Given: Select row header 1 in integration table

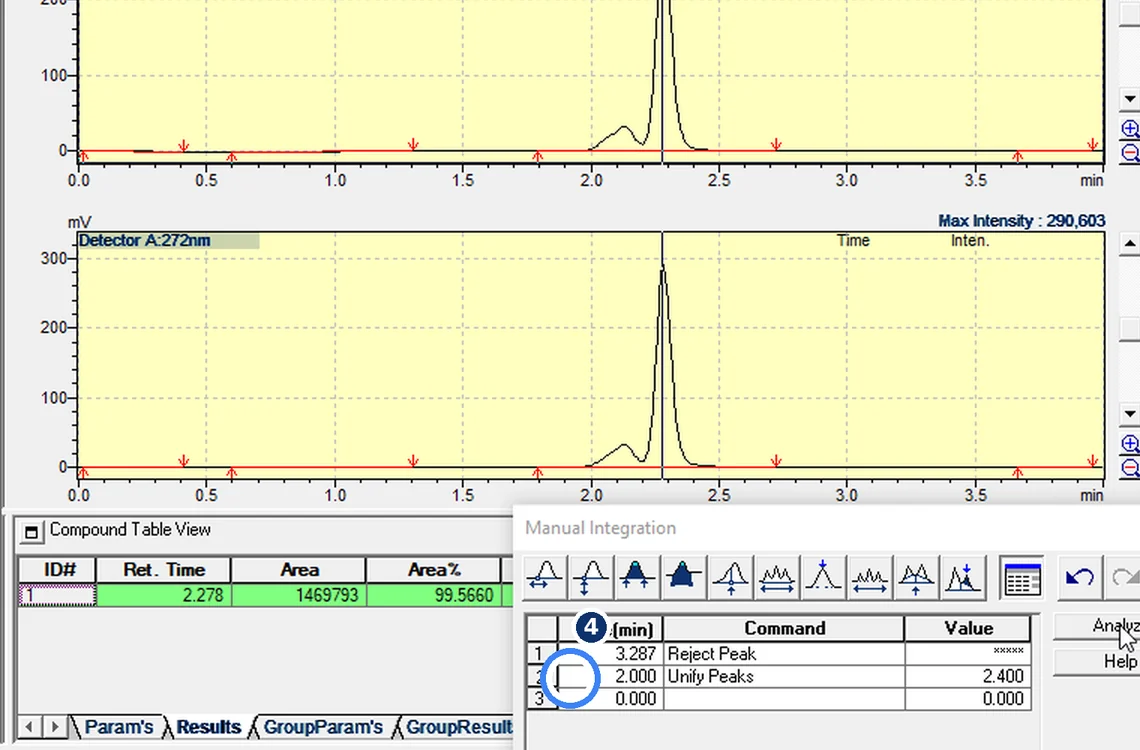Looking at the screenshot, I should [x=542, y=653].
